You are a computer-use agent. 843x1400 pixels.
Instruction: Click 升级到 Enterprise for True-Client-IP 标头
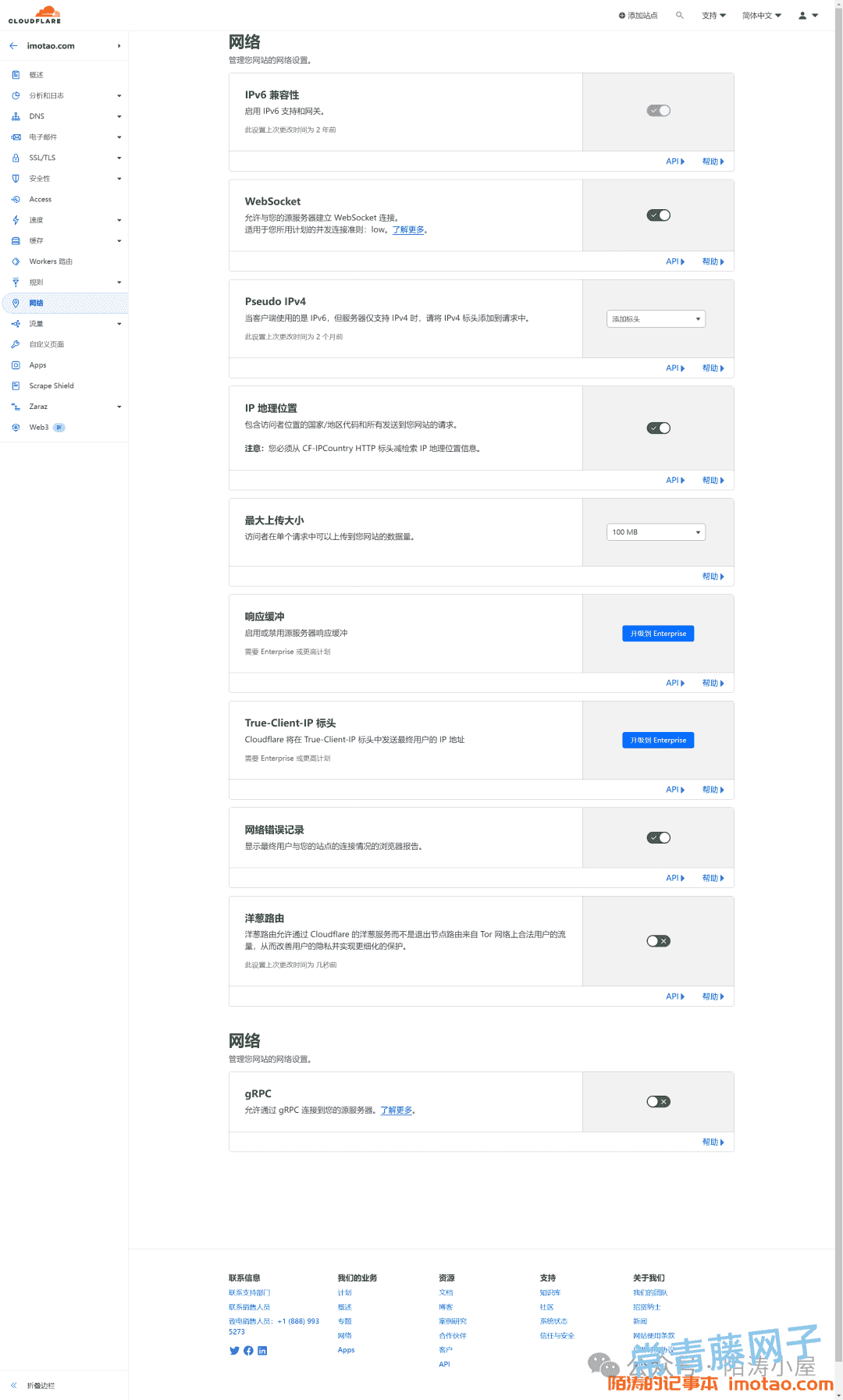[658, 740]
